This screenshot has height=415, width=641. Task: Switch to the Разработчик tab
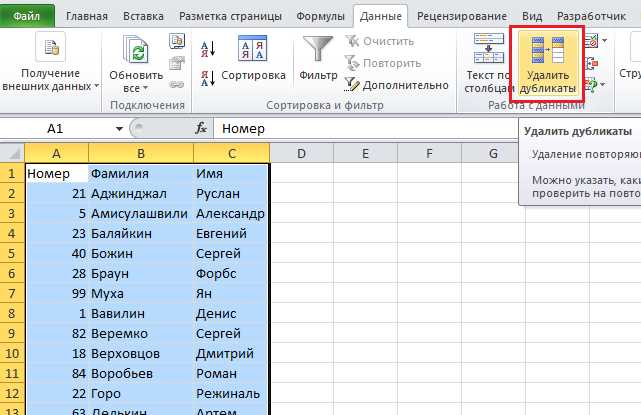click(x=591, y=16)
